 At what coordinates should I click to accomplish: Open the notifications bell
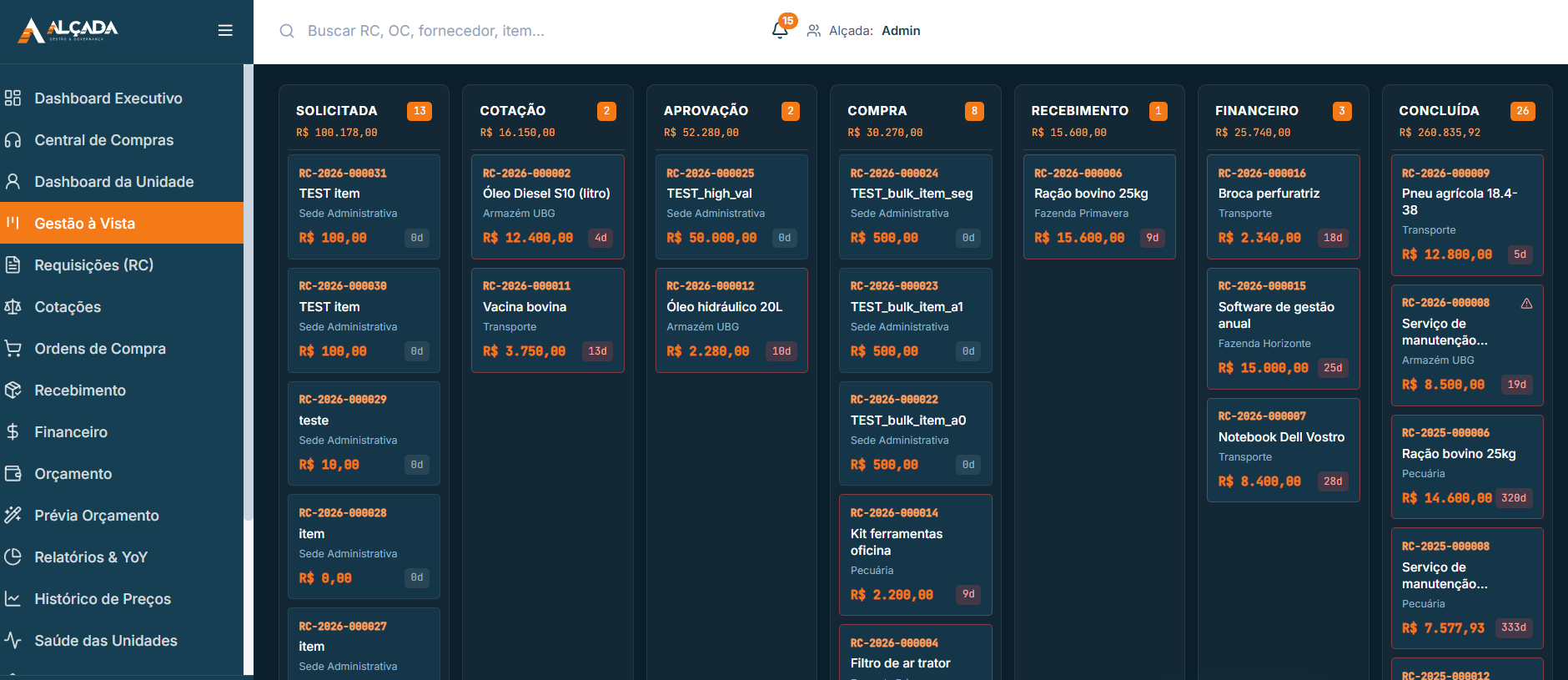tap(780, 31)
